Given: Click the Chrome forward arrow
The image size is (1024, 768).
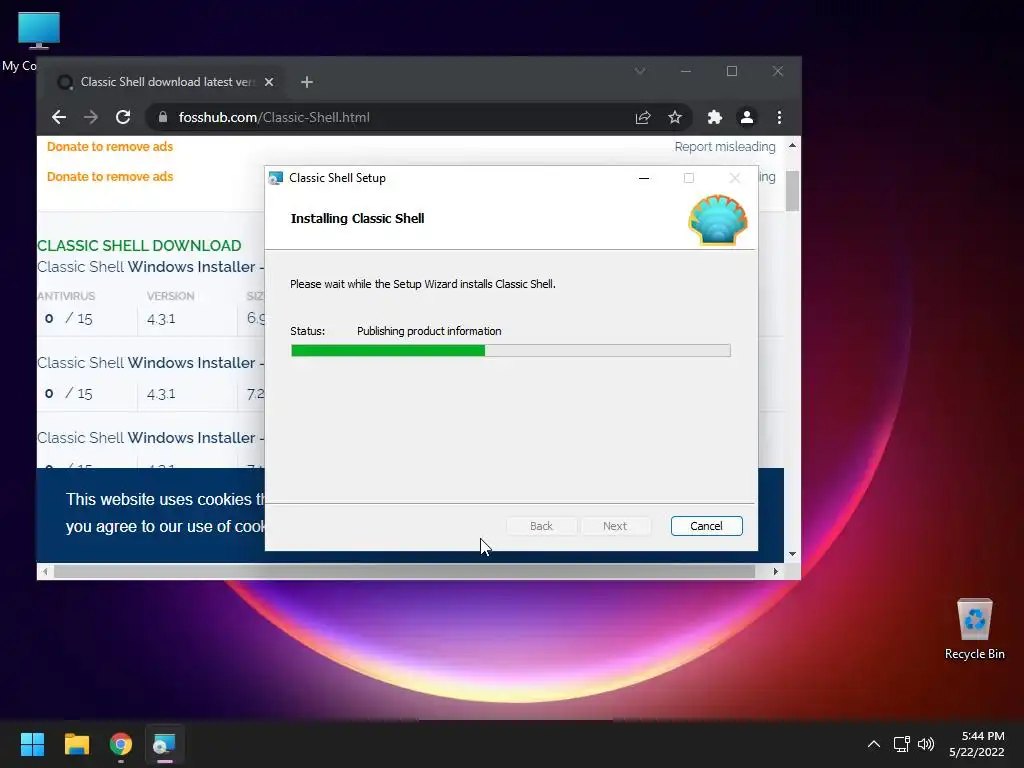Looking at the screenshot, I should 91,118.
